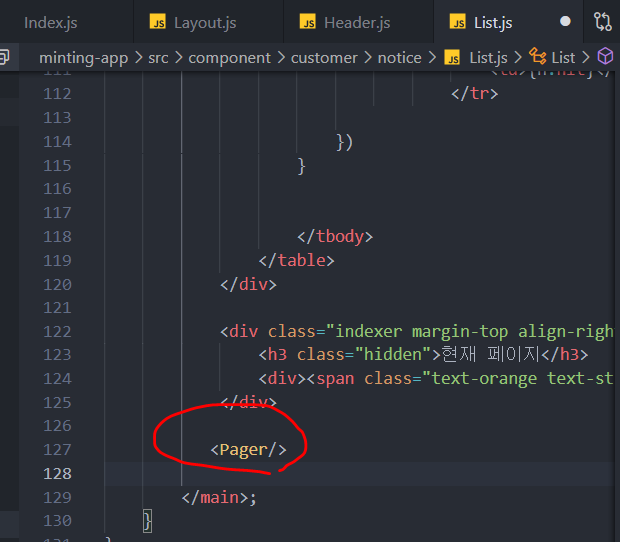The image size is (620, 542).
Task: Open the List.js breadcrumb file
Action: coord(488,58)
